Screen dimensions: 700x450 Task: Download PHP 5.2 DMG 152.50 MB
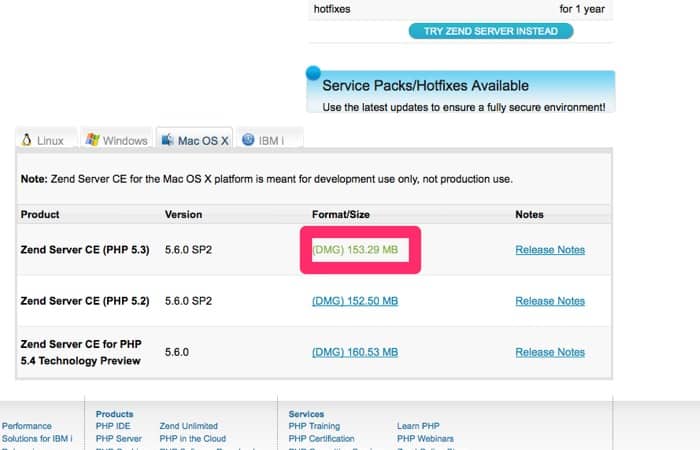[355, 301]
